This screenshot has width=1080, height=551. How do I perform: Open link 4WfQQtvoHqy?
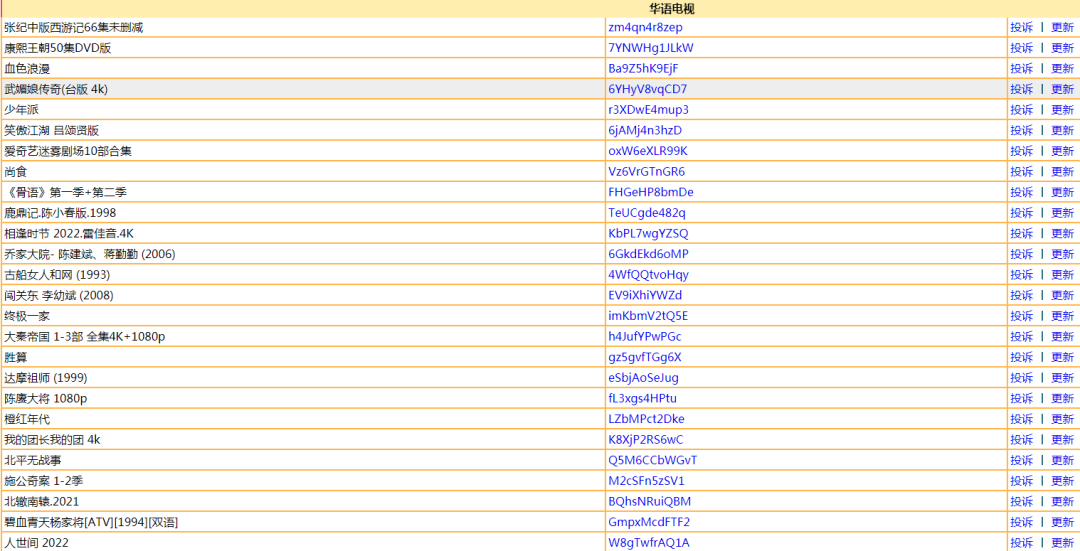648,275
